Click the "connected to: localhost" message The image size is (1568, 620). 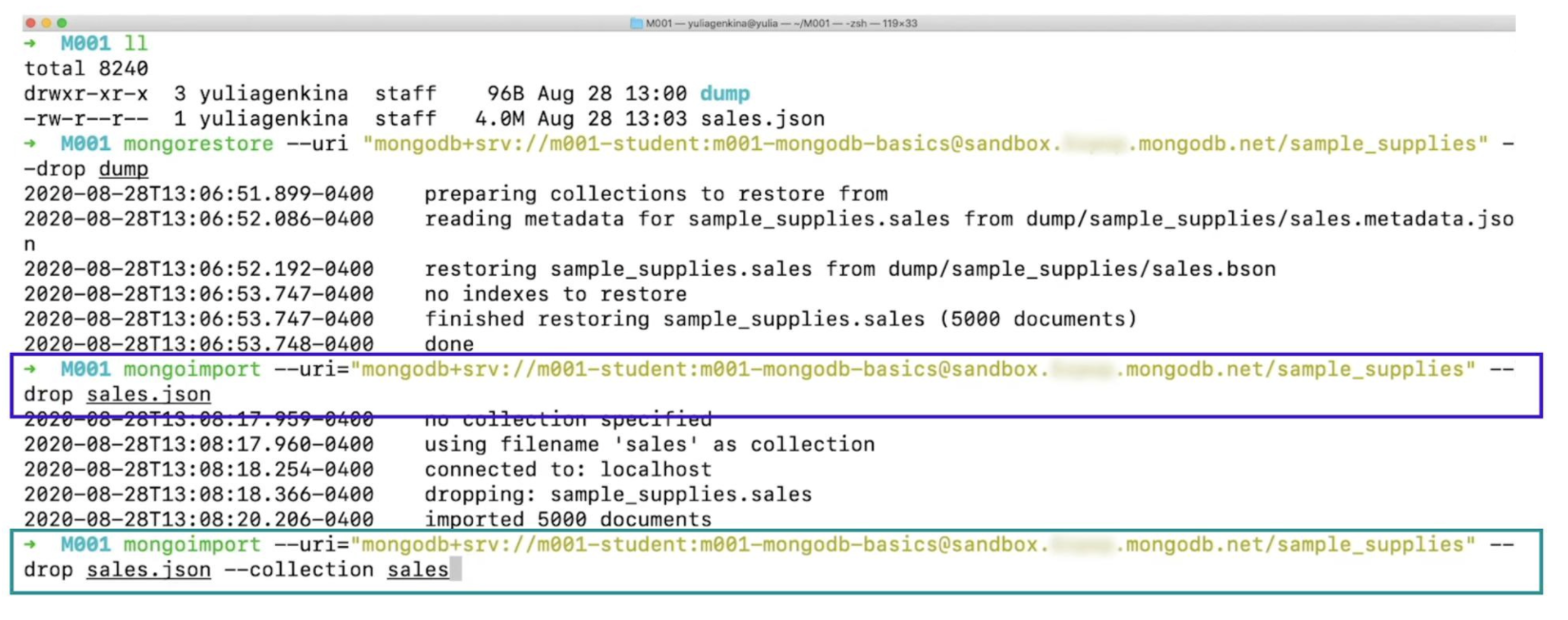(568, 470)
